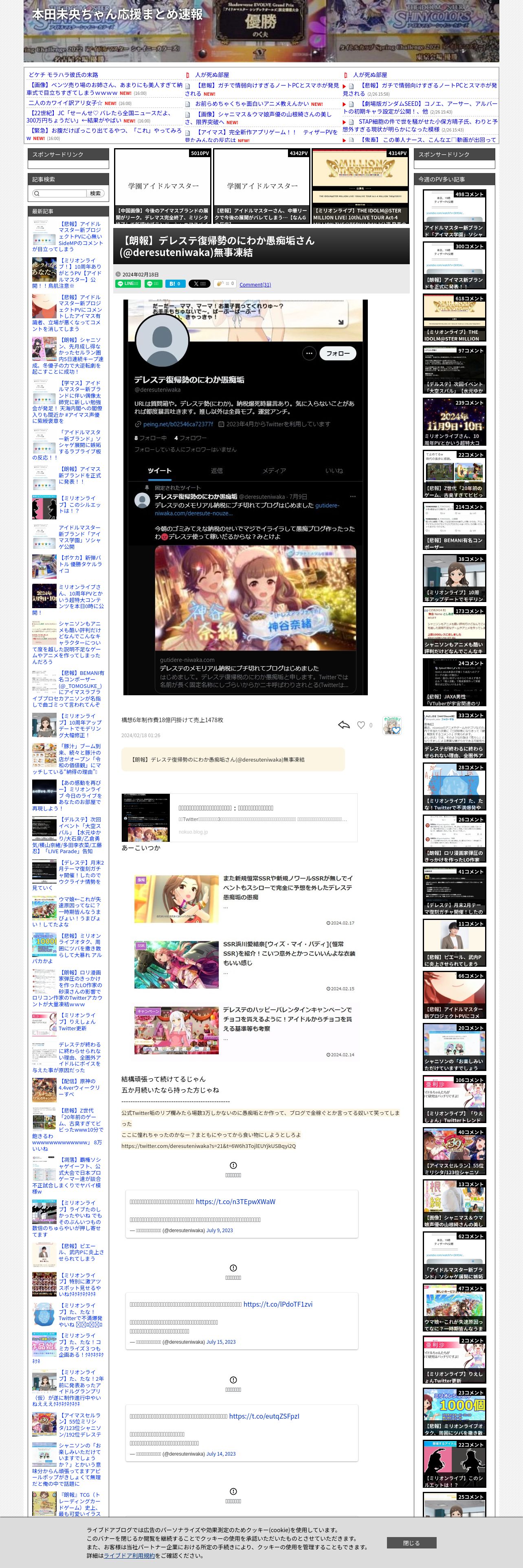523x1568 pixels.
Task: Open blog title 本田未央ちゃん応援まとめ速報
Action: pos(117,14)
